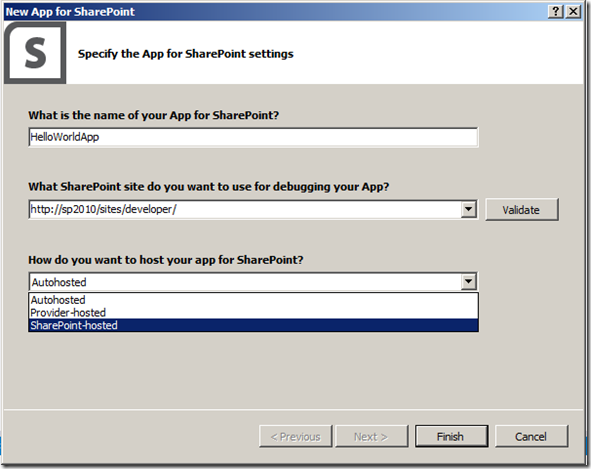Collapse the hosting dropdown using its arrow
This screenshot has height=469, width=591.
coord(469,282)
